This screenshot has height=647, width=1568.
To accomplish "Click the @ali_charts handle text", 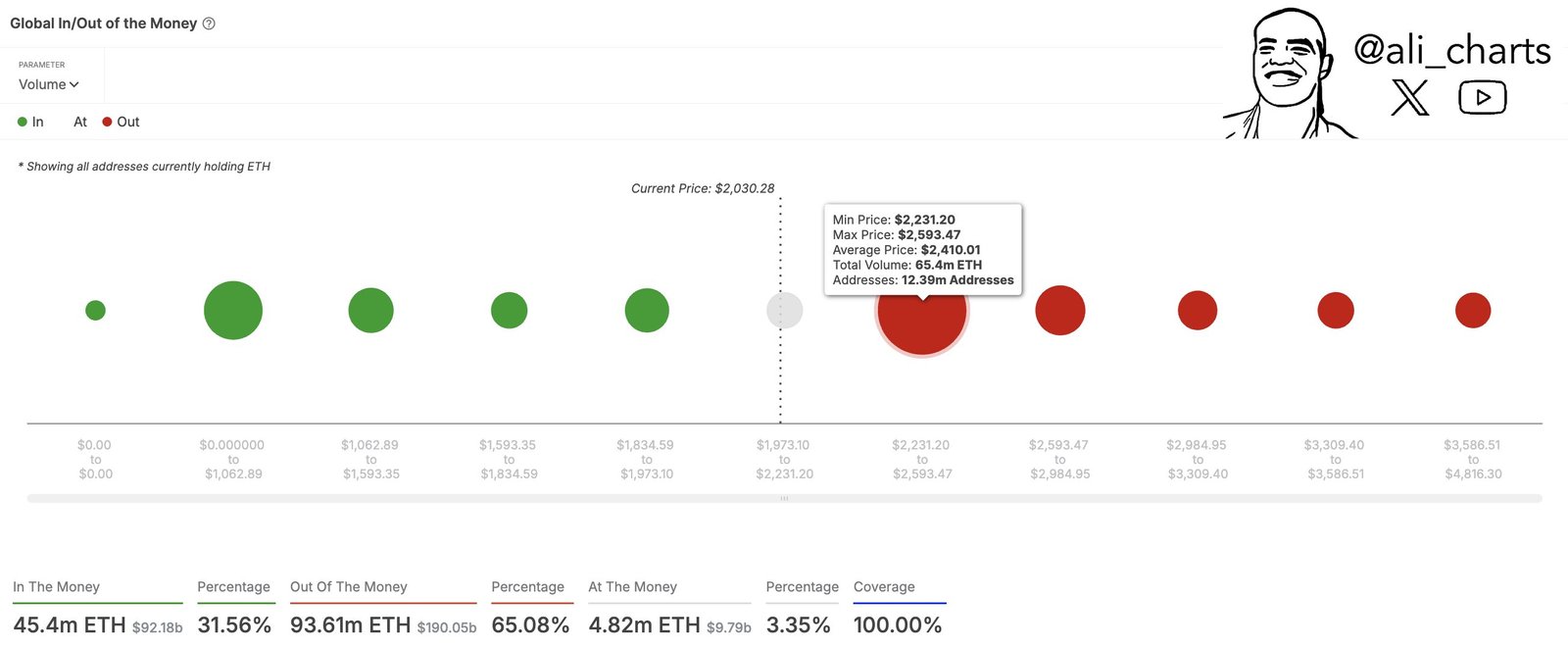I will (x=1451, y=50).
